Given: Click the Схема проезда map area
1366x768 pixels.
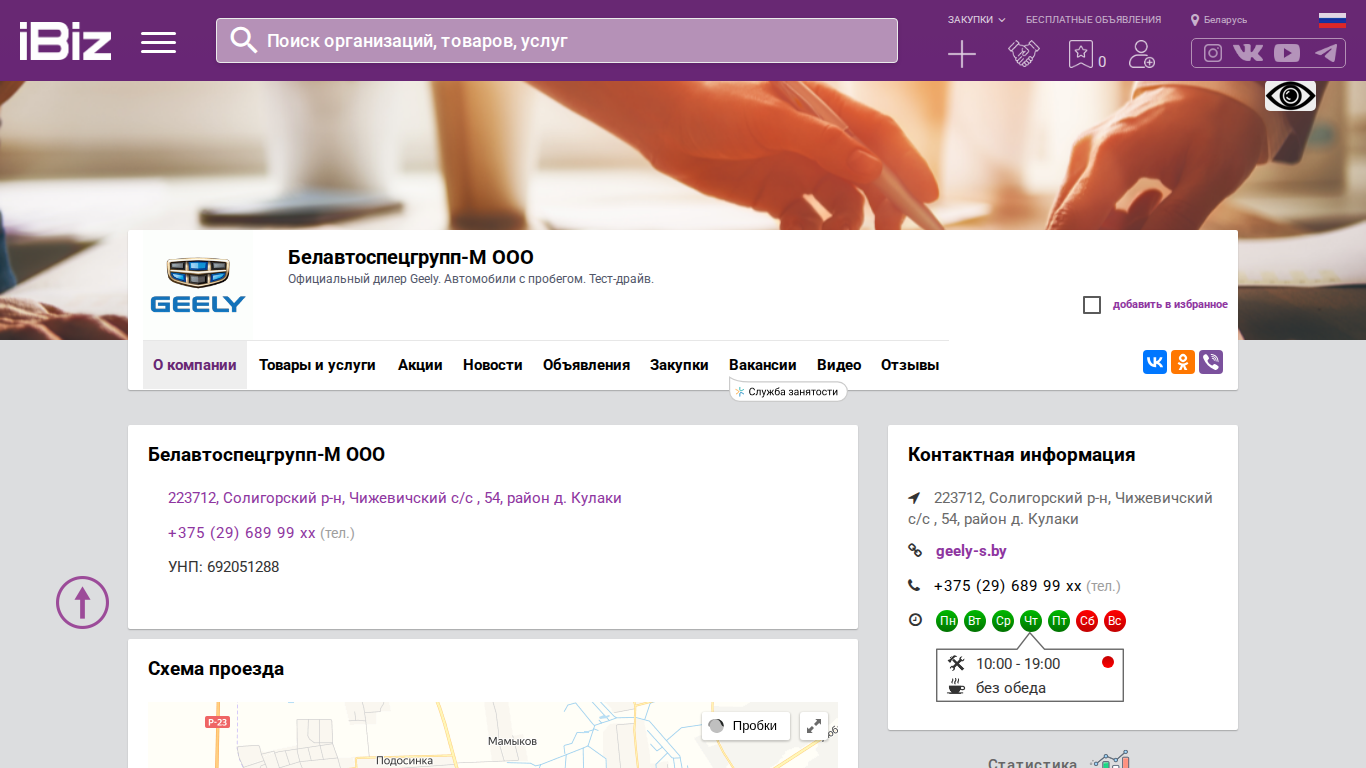Looking at the screenshot, I should [493, 735].
